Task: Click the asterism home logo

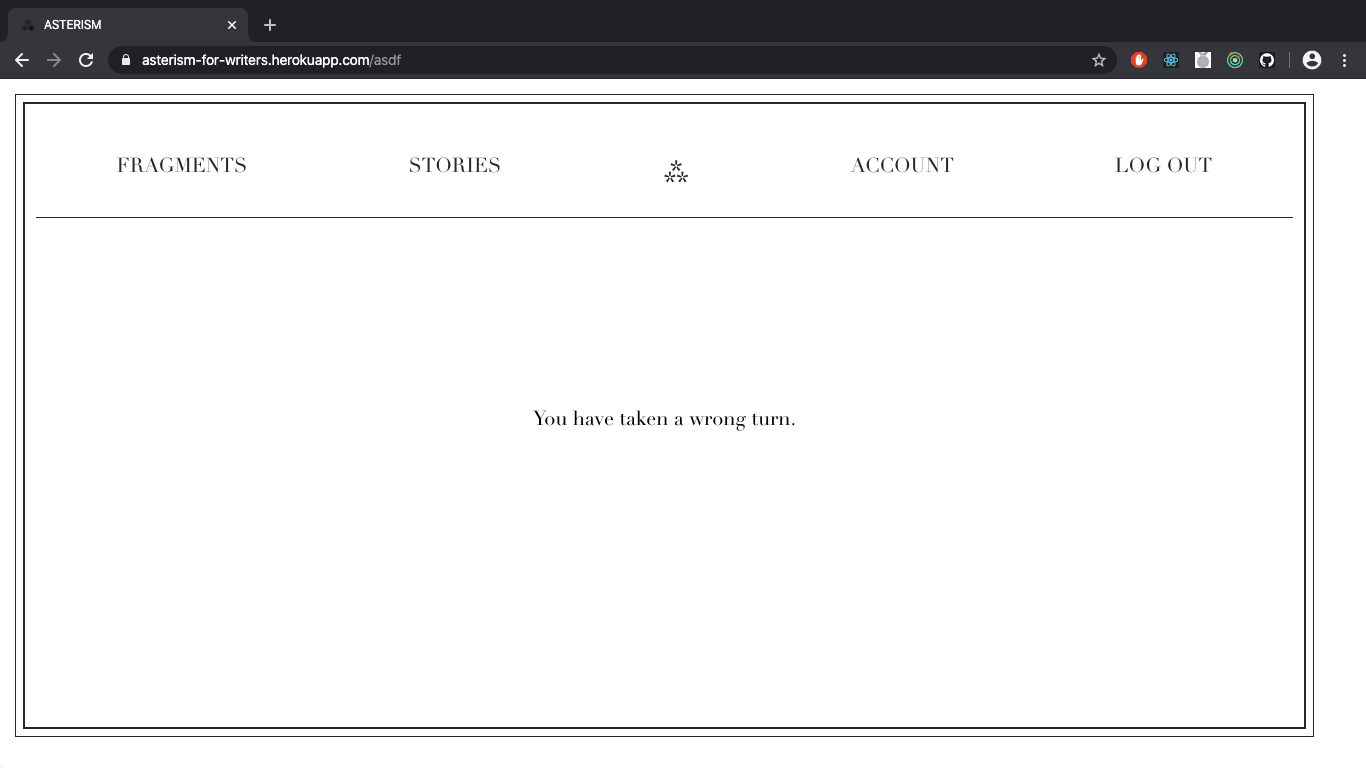Action: pyautogui.click(x=676, y=172)
